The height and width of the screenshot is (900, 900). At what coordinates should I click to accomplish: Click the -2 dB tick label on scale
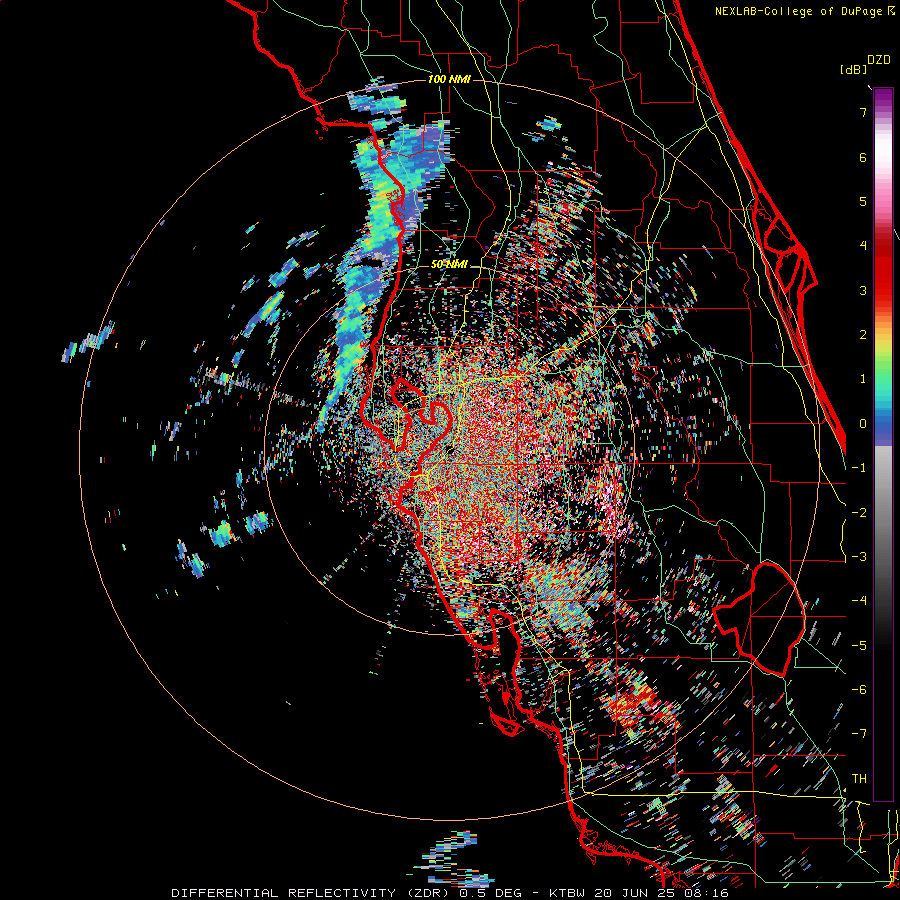click(x=859, y=513)
